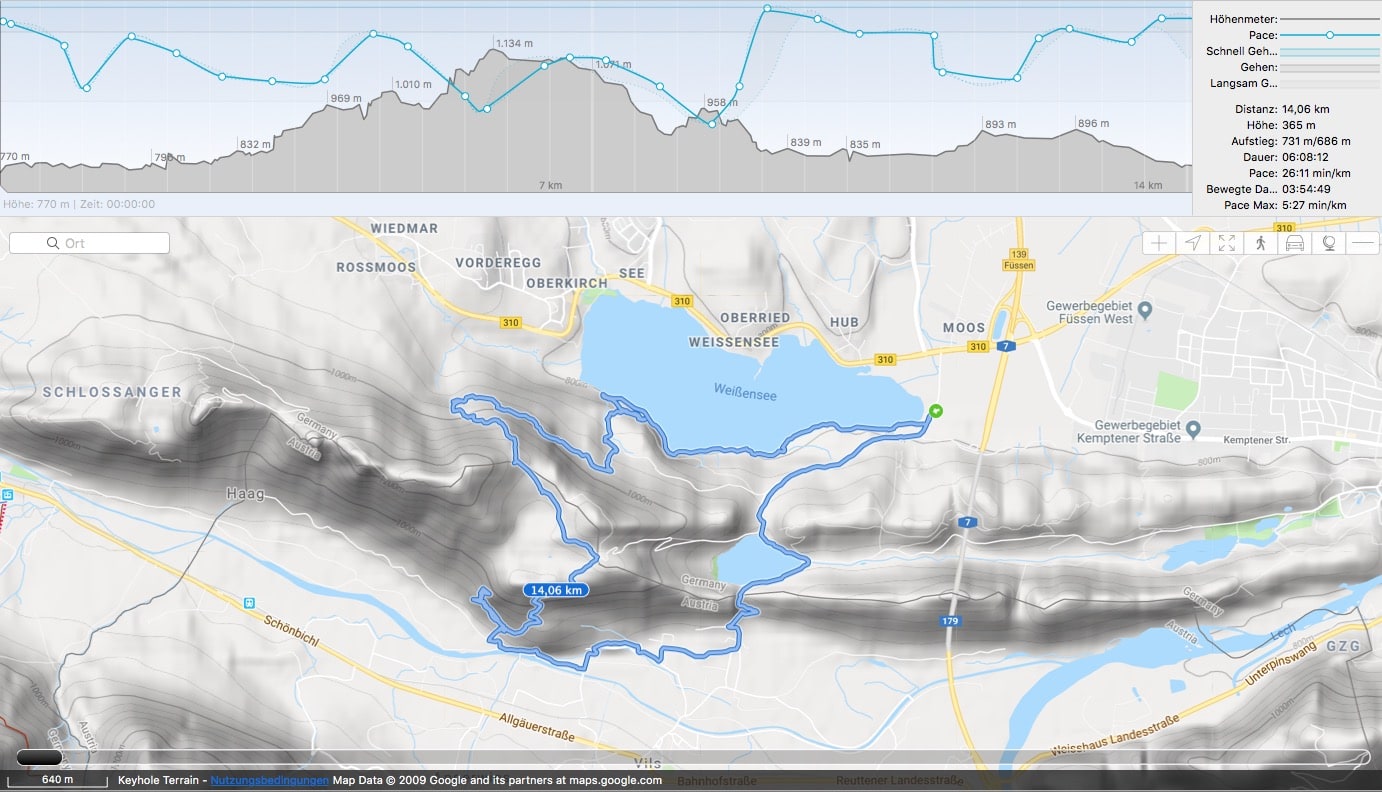Click the 969 m elevation label
This screenshot has width=1382, height=792.
coord(346,98)
